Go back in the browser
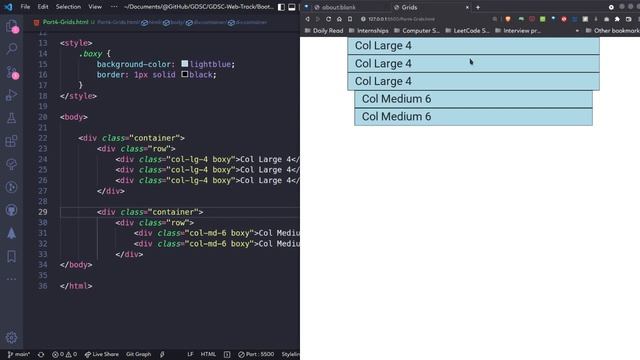 pos(307,19)
